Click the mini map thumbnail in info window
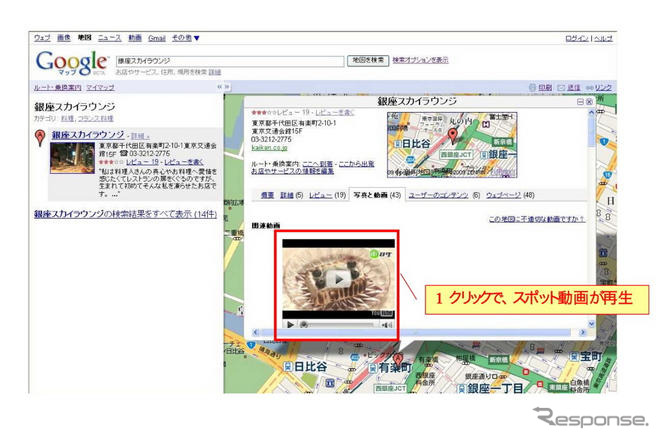 click(452, 145)
